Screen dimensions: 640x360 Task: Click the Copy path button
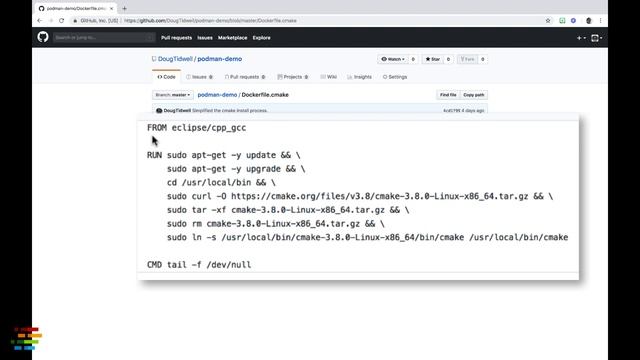(473, 95)
